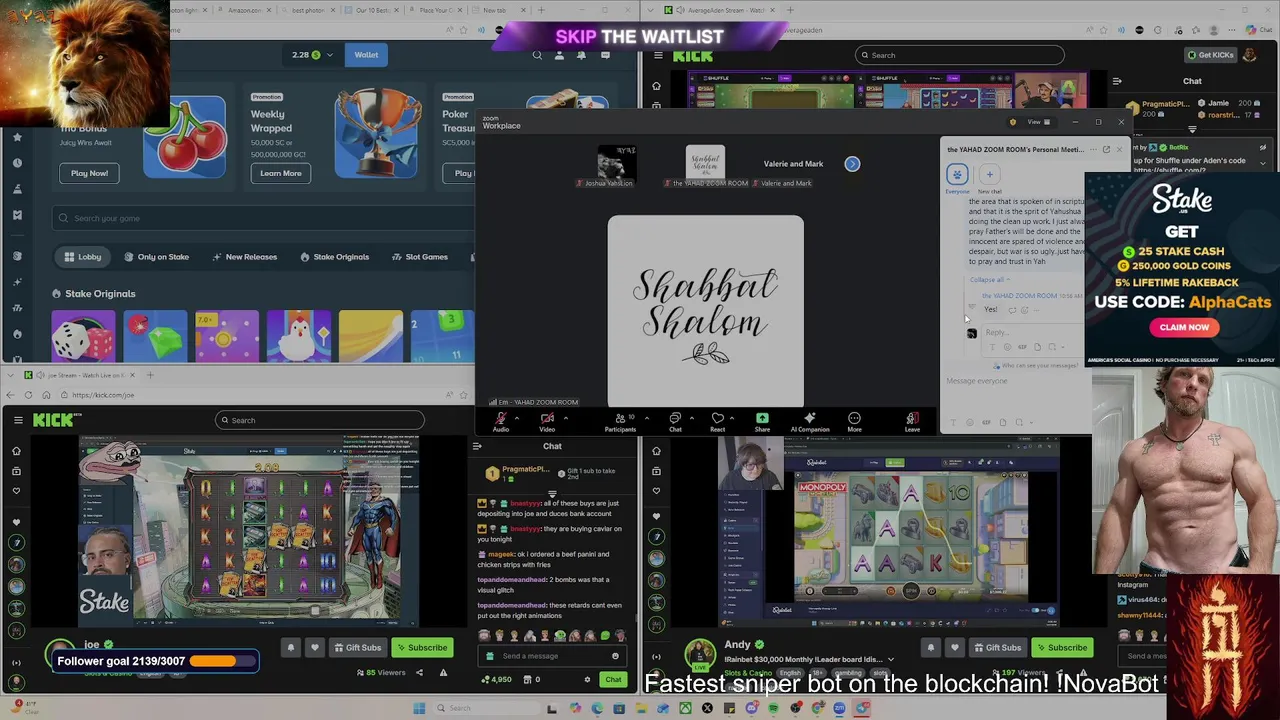Click Kick home icon in joe stream

[16, 451]
